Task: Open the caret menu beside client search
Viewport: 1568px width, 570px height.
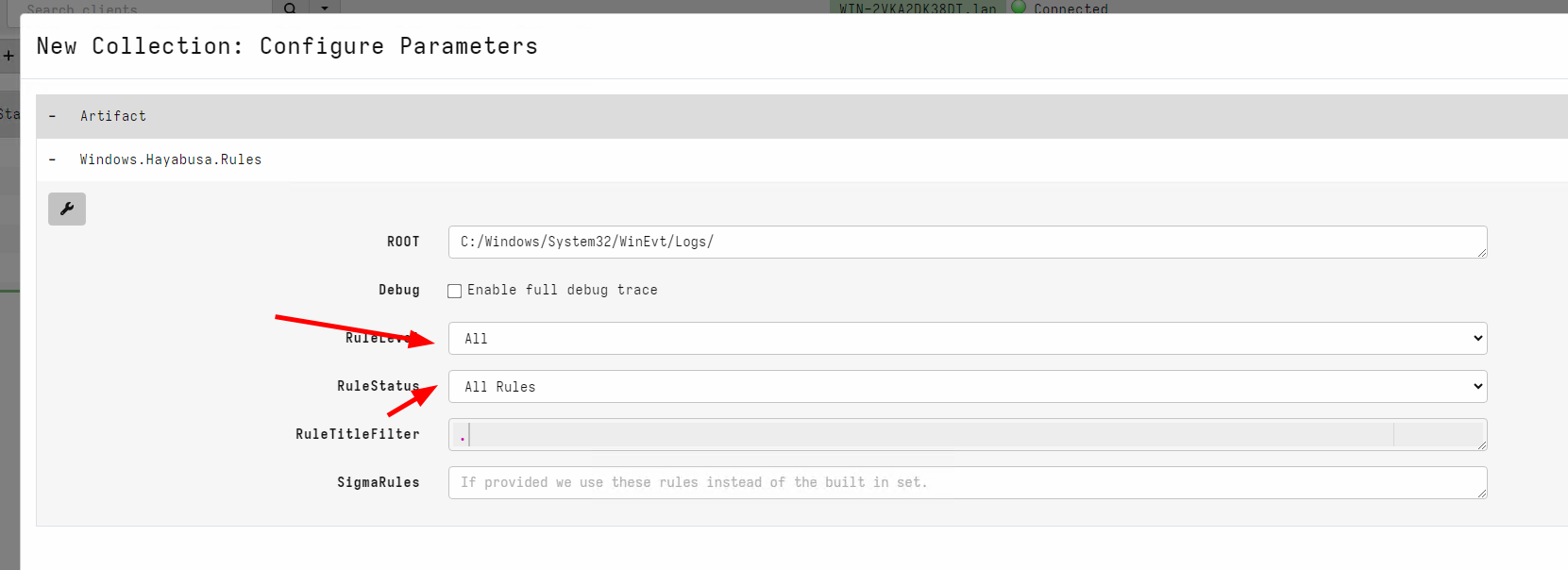Action: [x=325, y=8]
